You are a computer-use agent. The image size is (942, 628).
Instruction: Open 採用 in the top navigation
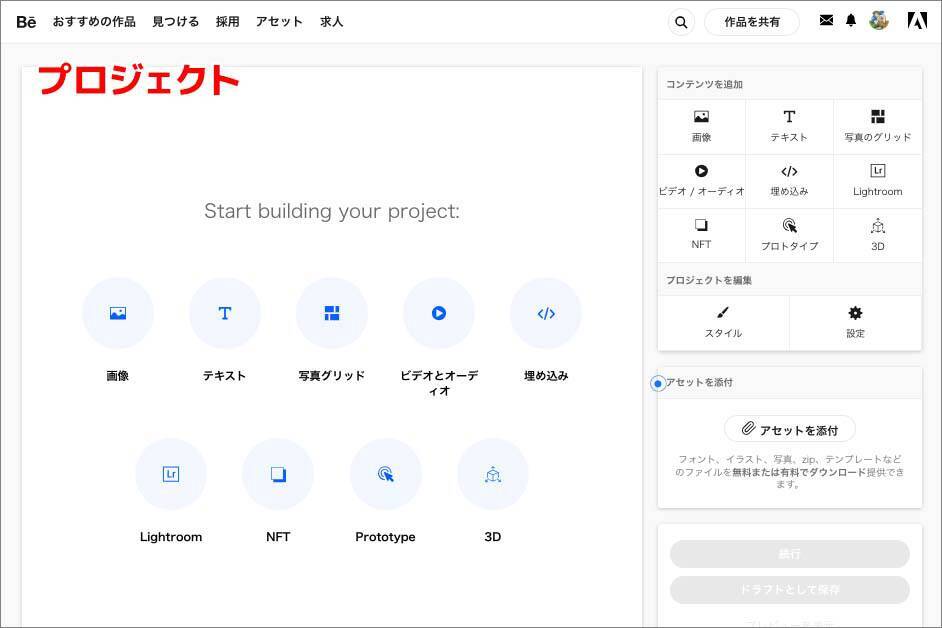tap(228, 22)
